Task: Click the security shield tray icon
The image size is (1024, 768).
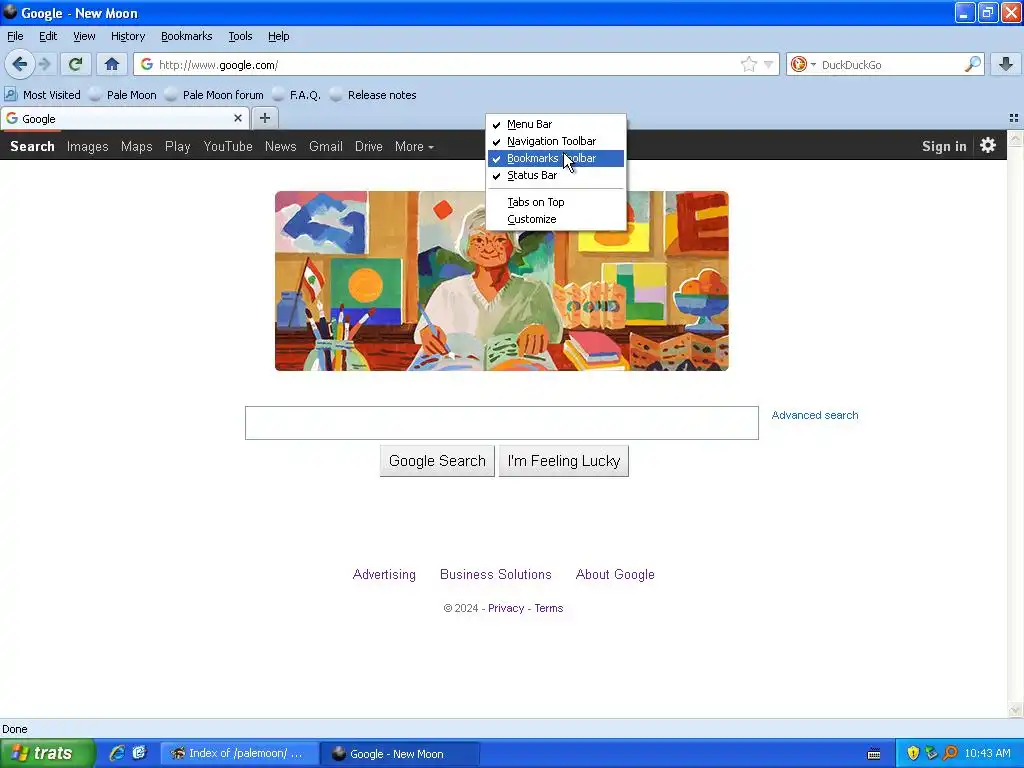Action: [x=913, y=754]
